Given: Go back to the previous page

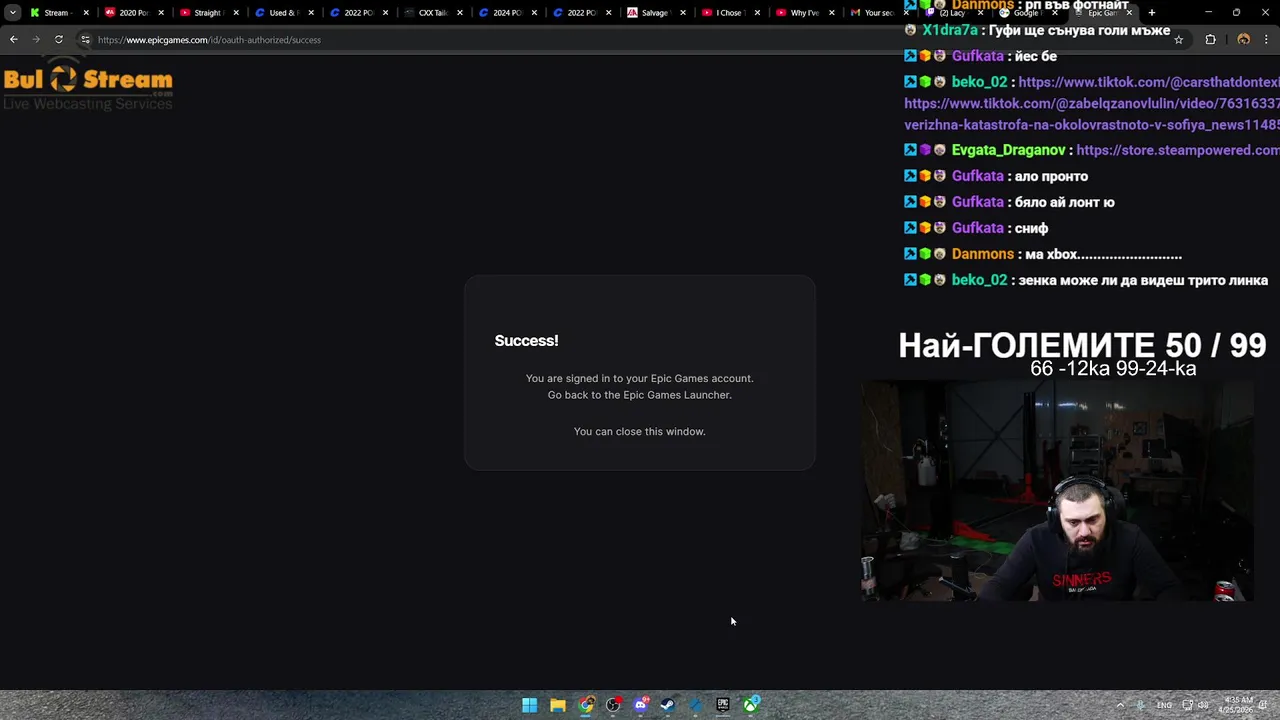Looking at the screenshot, I should point(13,39).
